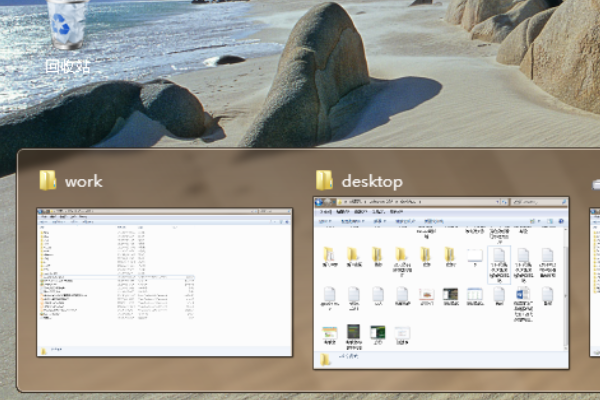The width and height of the screenshot is (600, 400).
Task: Click the folder icon beside the work title
Action: pyautogui.click(x=47, y=181)
